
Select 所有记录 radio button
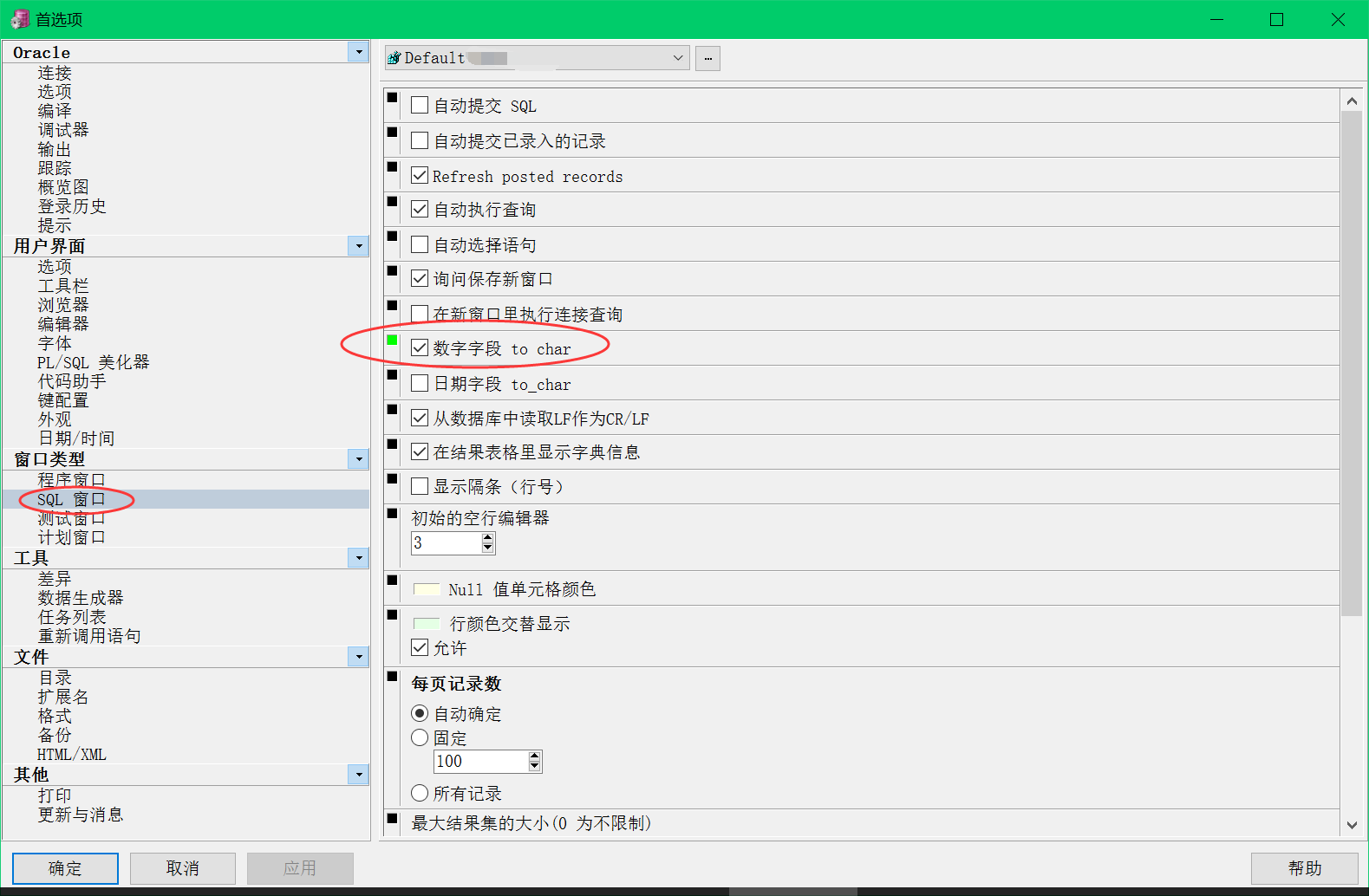click(420, 793)
